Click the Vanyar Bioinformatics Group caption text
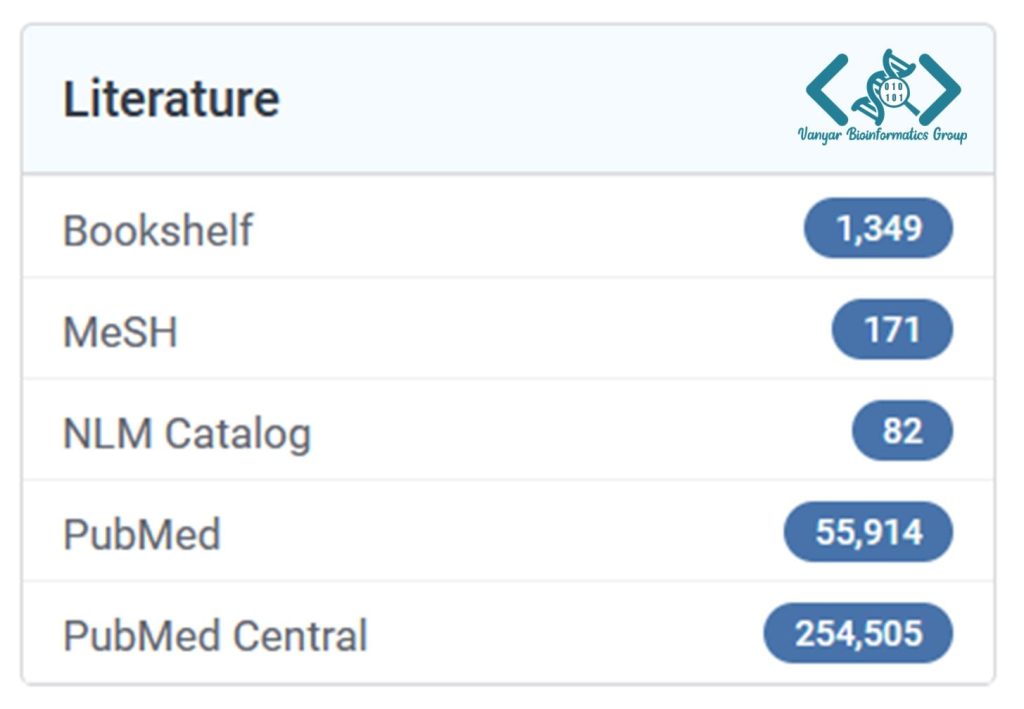The image size is (1024, 709). pyautogui.click(x=882, y=135)
